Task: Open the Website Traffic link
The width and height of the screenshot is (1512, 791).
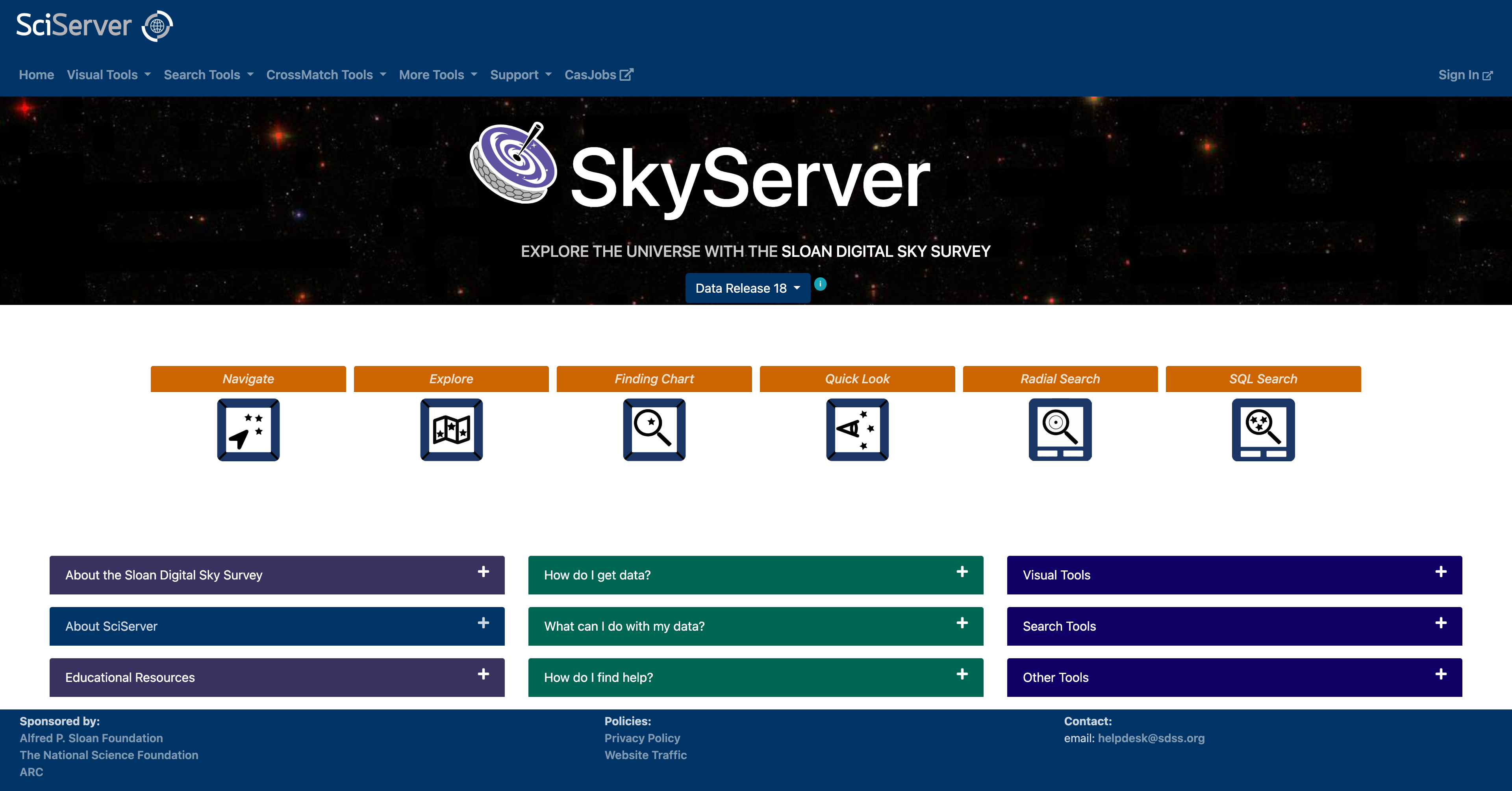Action: (x=646, y=755)
